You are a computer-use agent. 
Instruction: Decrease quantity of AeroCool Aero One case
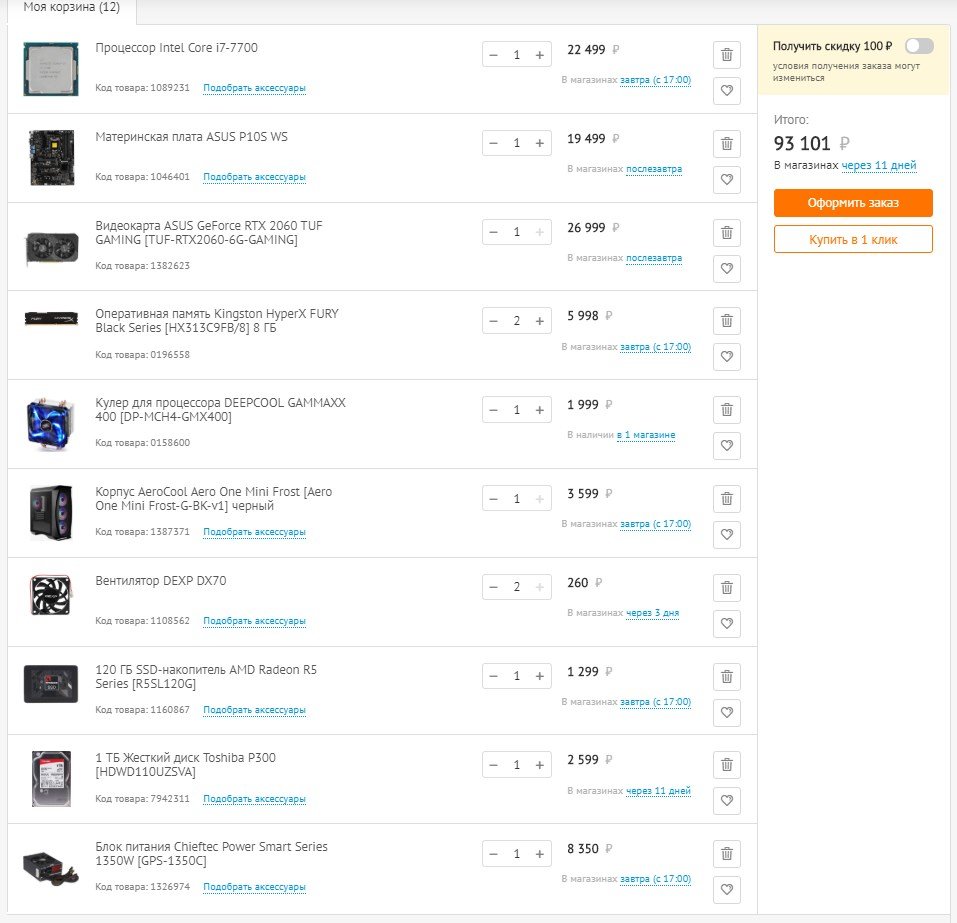pyautogui.click(x=494, y=499)
